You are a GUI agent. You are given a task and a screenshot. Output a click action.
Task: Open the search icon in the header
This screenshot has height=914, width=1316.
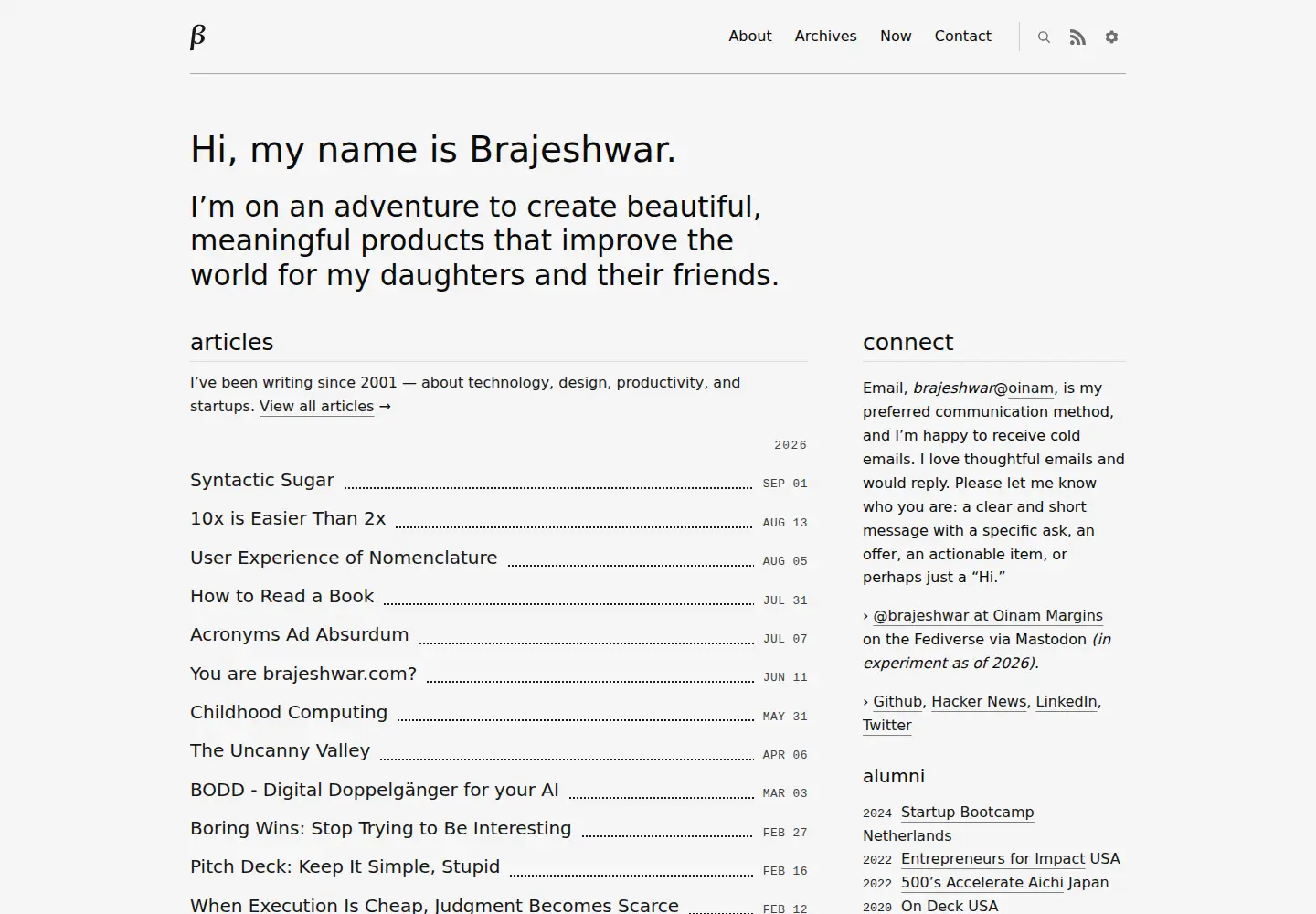point(1044,37)
